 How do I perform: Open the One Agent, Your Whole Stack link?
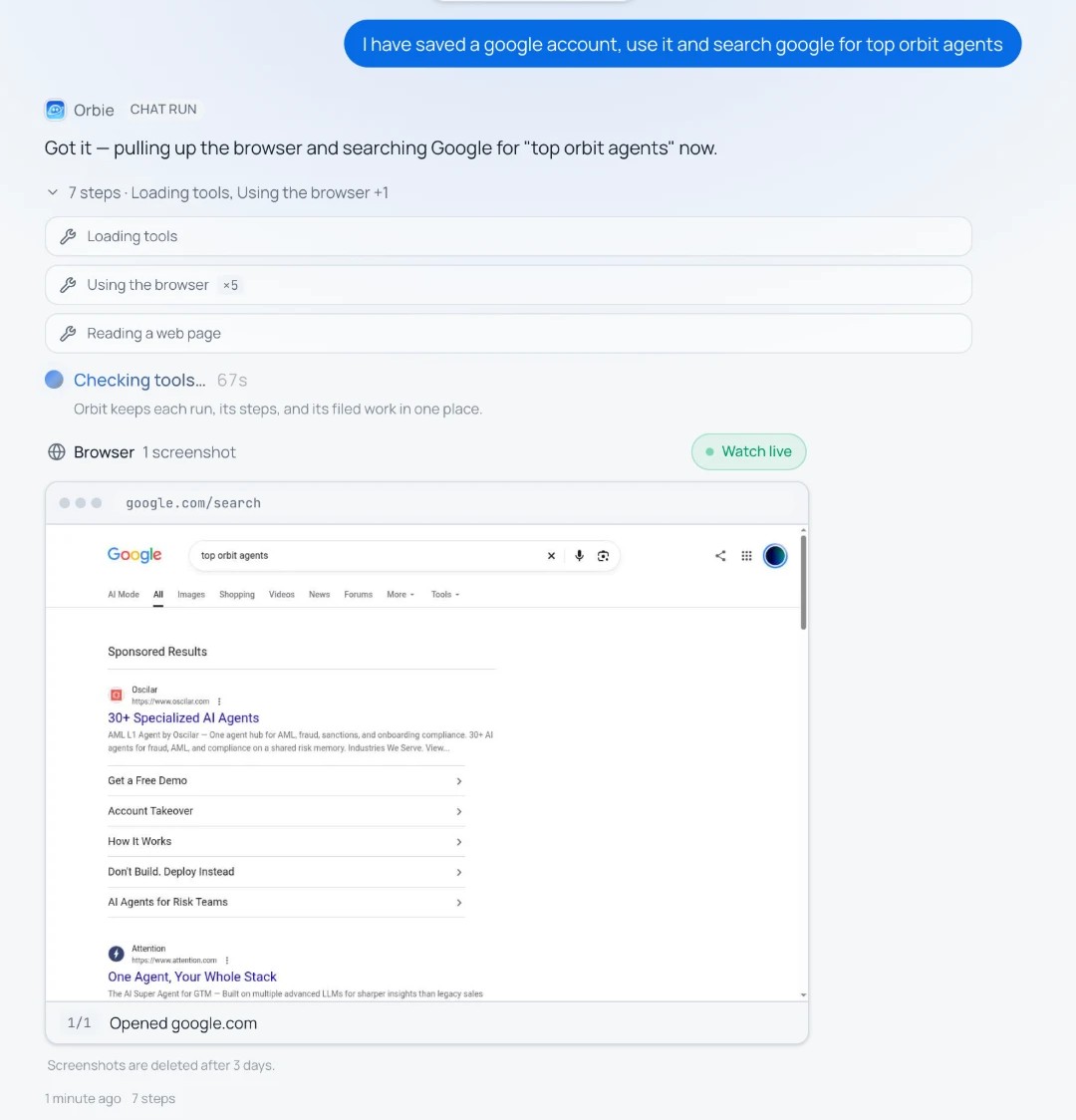pyautogui.click(x=192, y=977)
